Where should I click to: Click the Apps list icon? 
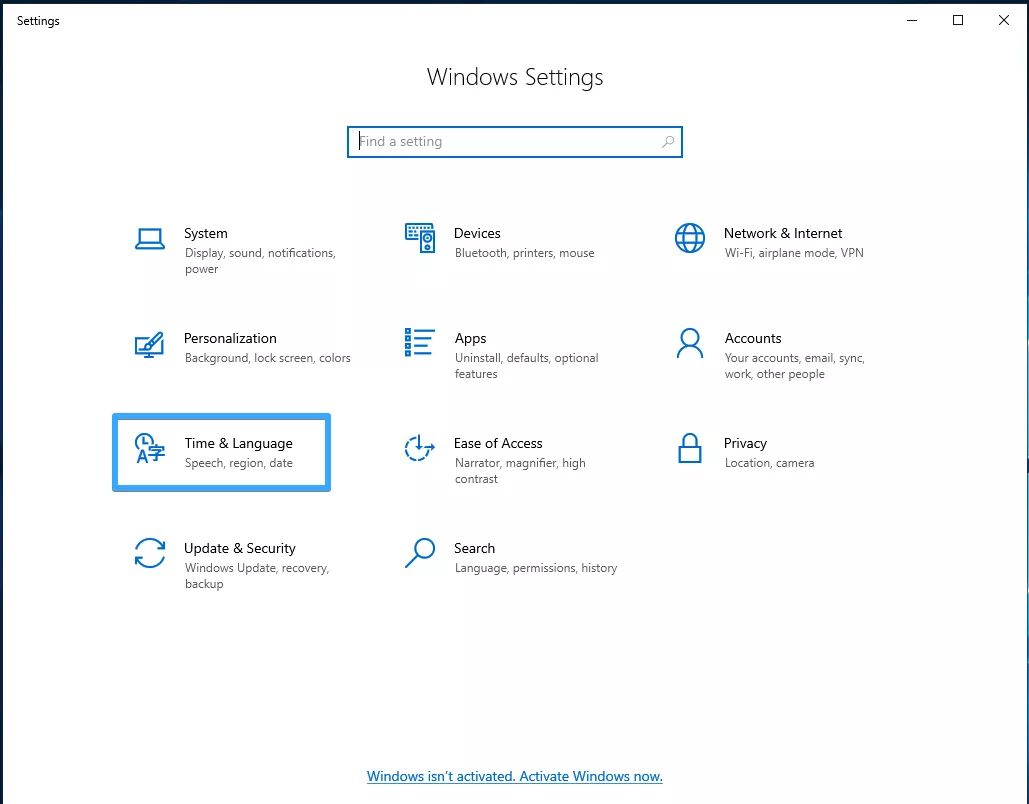point(420,342)
